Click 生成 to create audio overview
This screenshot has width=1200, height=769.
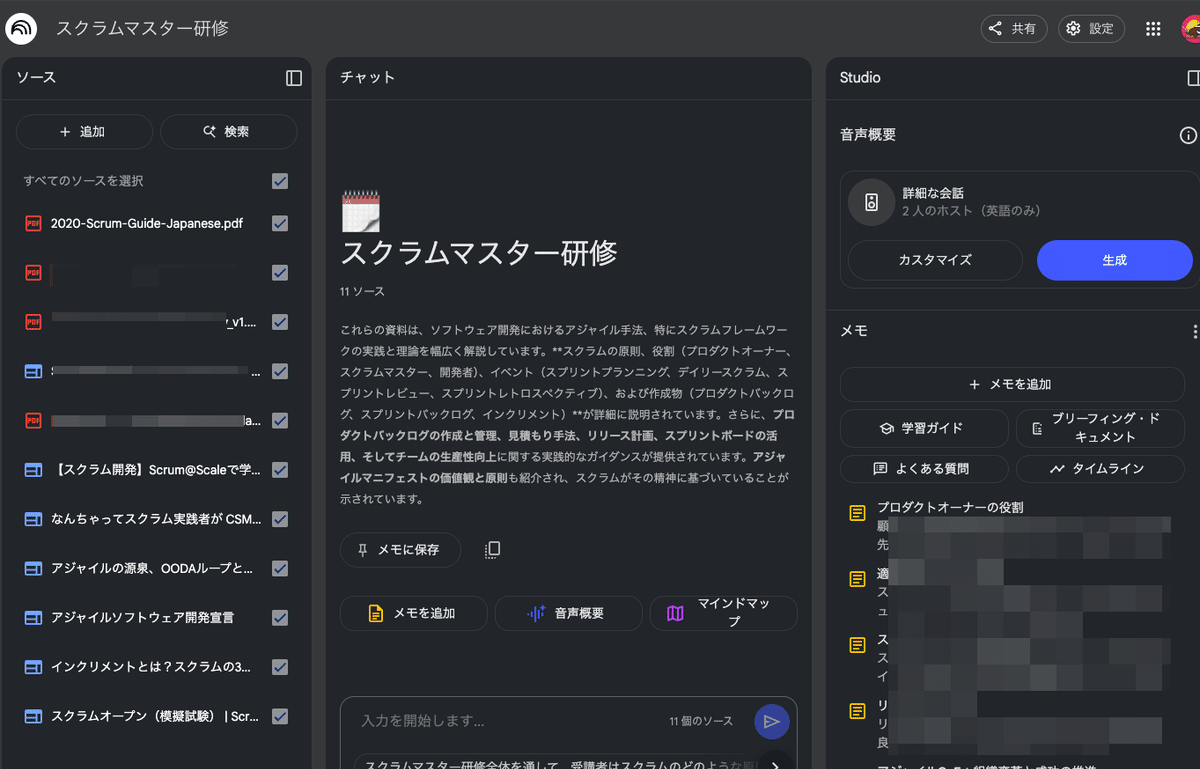(x=1114, y=260)
